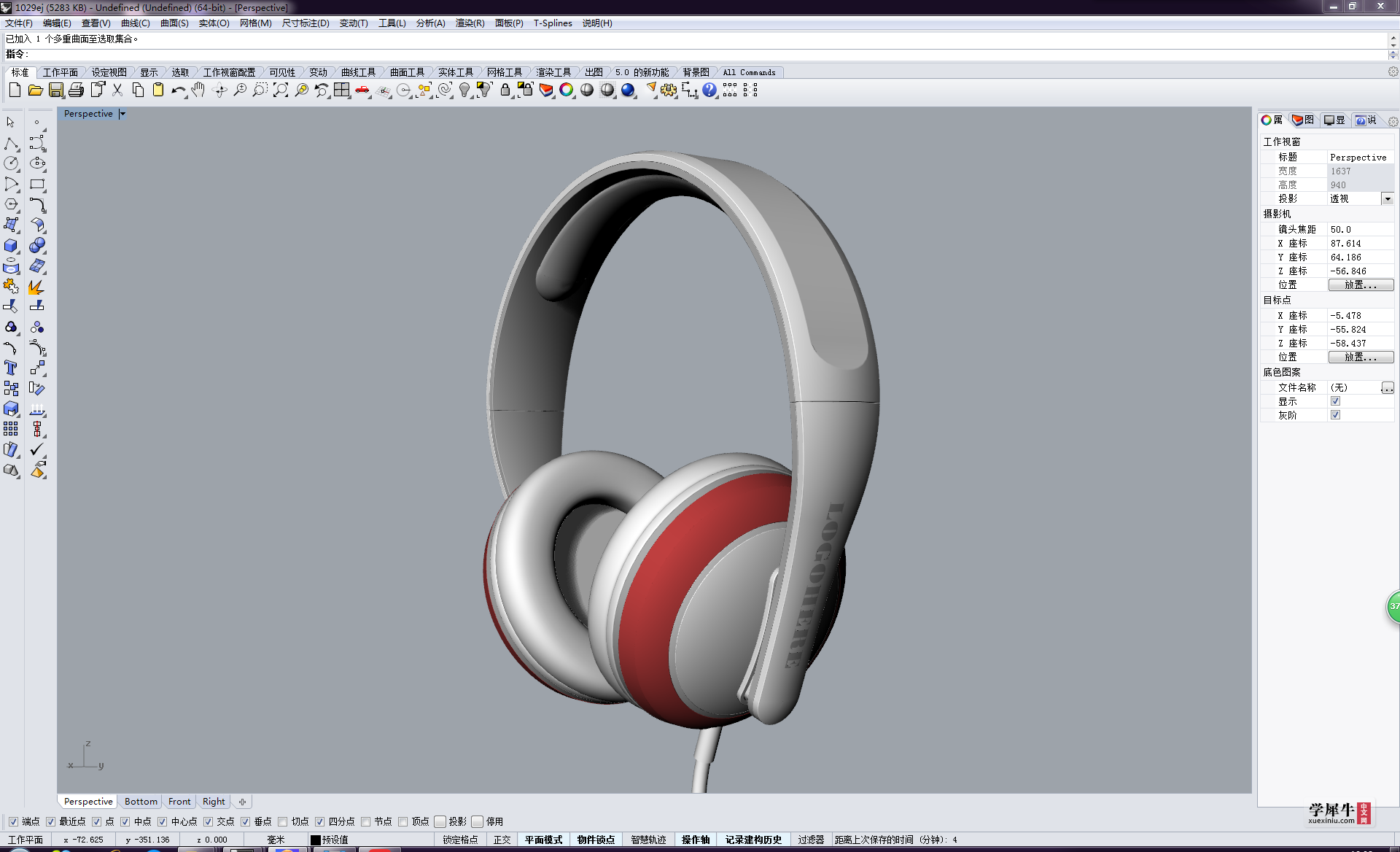Open the 渲染(R) menu
Screen dimensions: 1400x852
(x=470, y=23)
